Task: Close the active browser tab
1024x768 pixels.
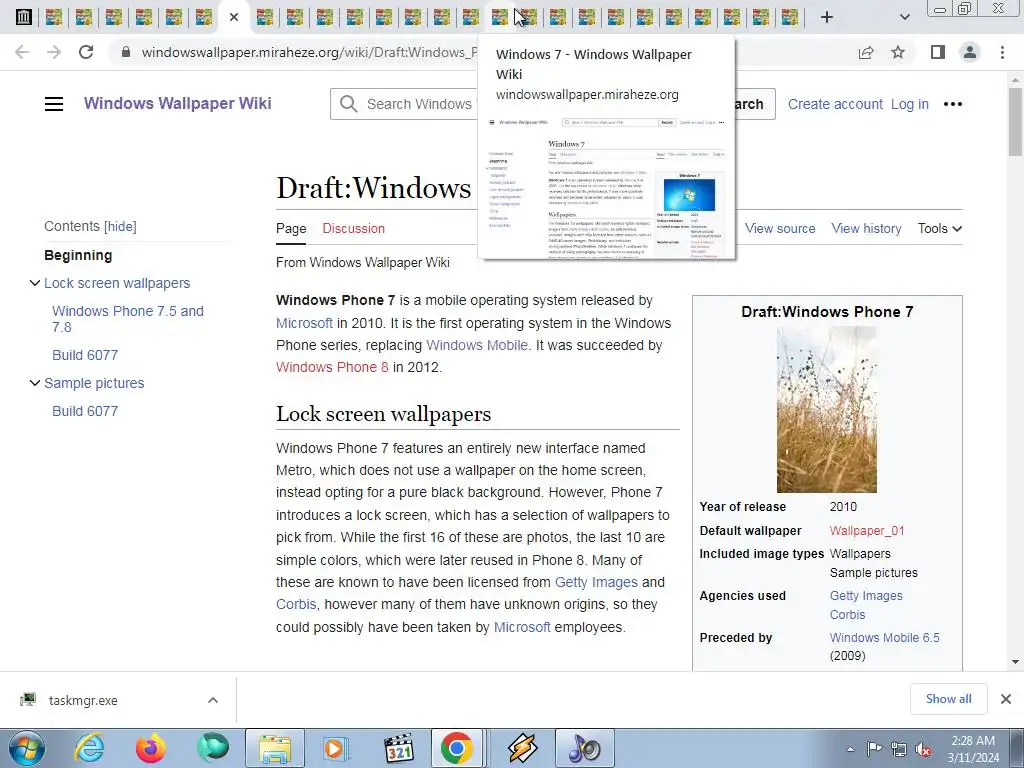Action: (x=234, y=17)
